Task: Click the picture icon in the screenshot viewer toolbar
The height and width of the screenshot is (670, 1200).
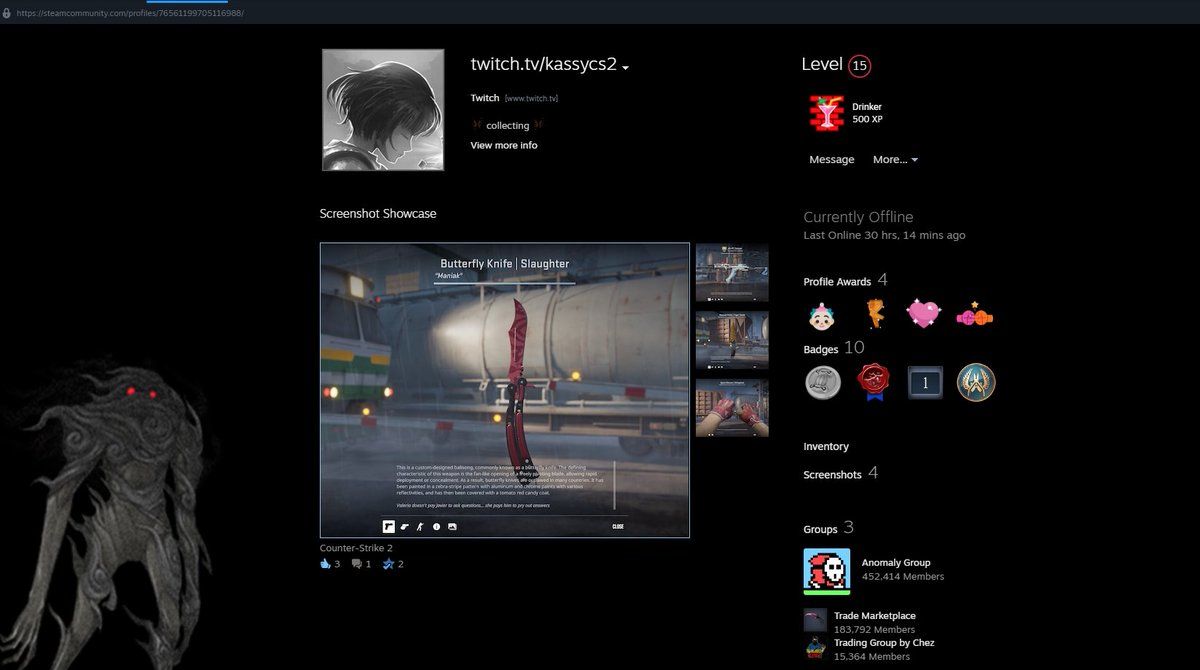Action: click(452, 525)
